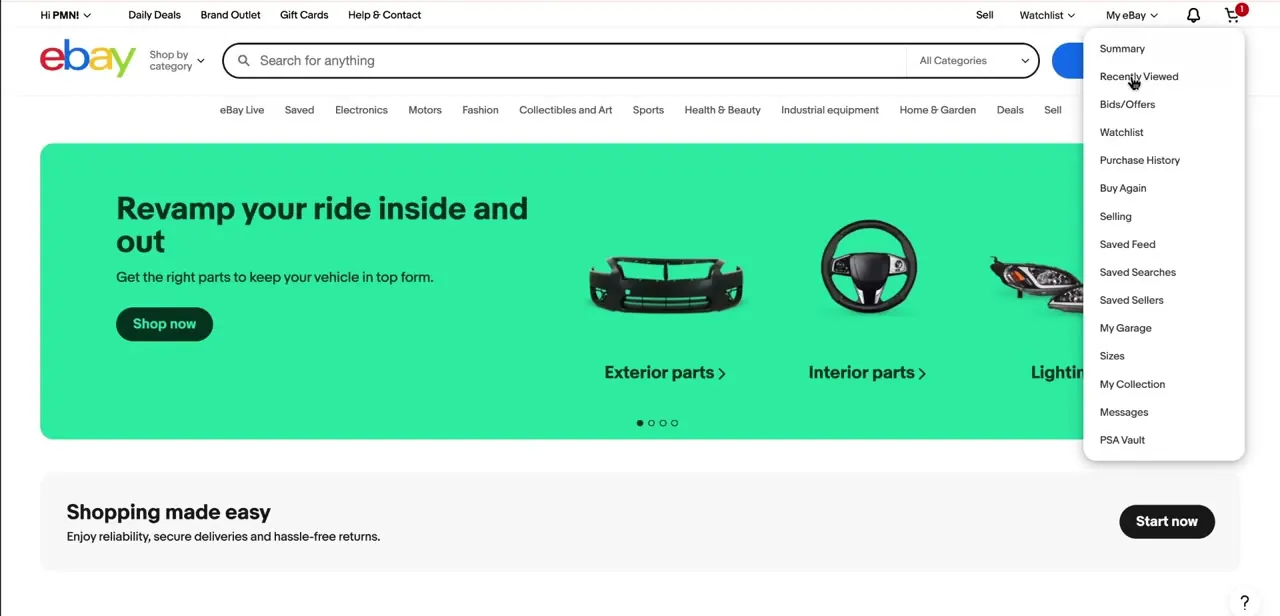Expand the All Categories dropdown
This screenshot has height=616, width=1280.
[973, 61]
